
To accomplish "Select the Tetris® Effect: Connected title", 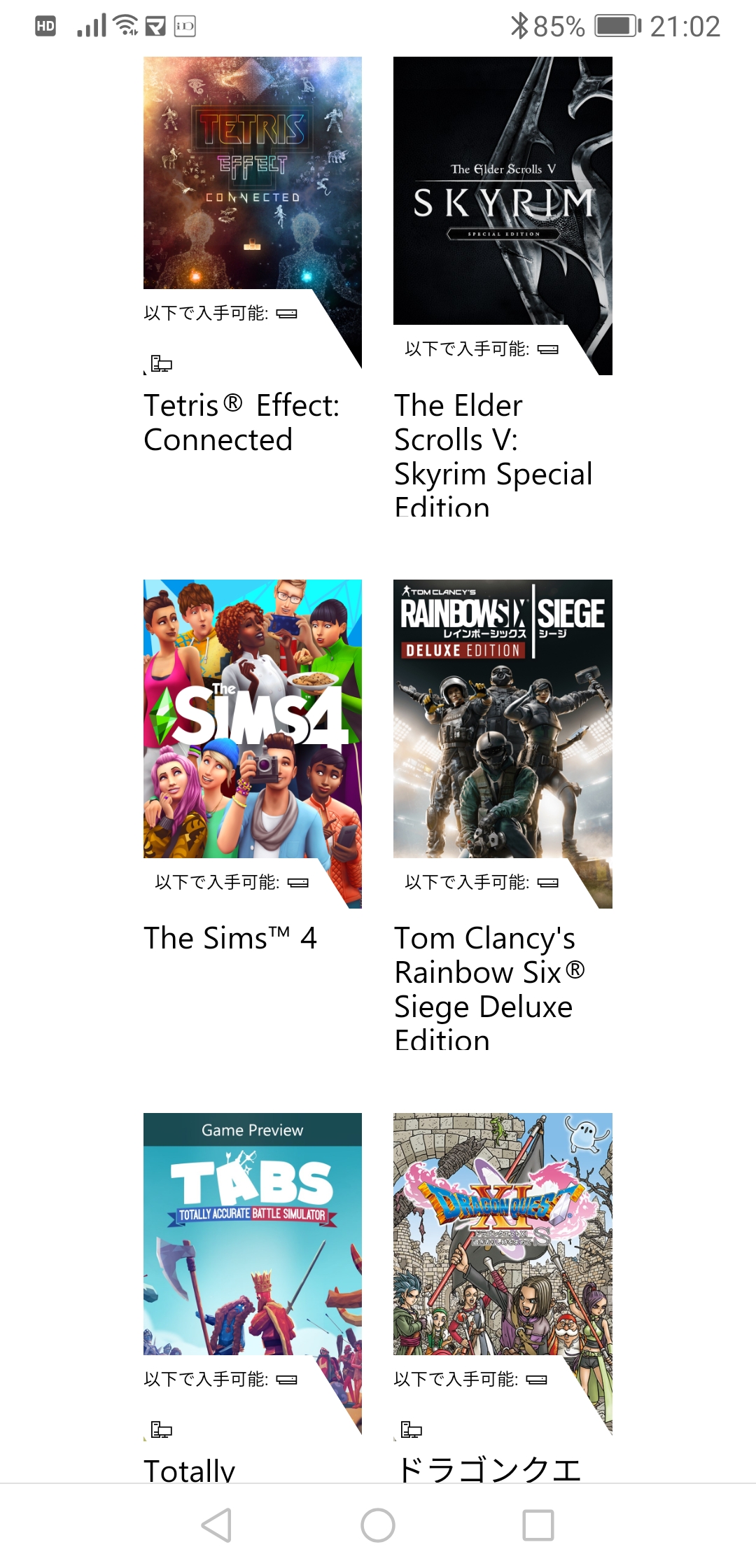I will pyautogui.click(x=241, y=422).
